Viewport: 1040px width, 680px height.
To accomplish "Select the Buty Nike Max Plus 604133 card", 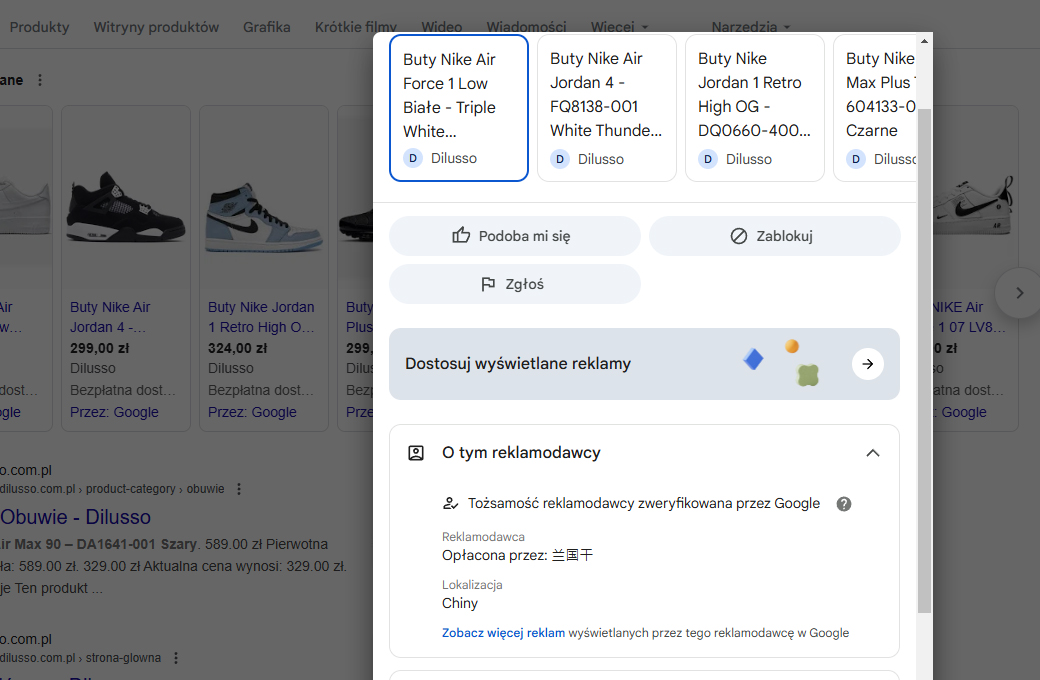I will 875,108.
